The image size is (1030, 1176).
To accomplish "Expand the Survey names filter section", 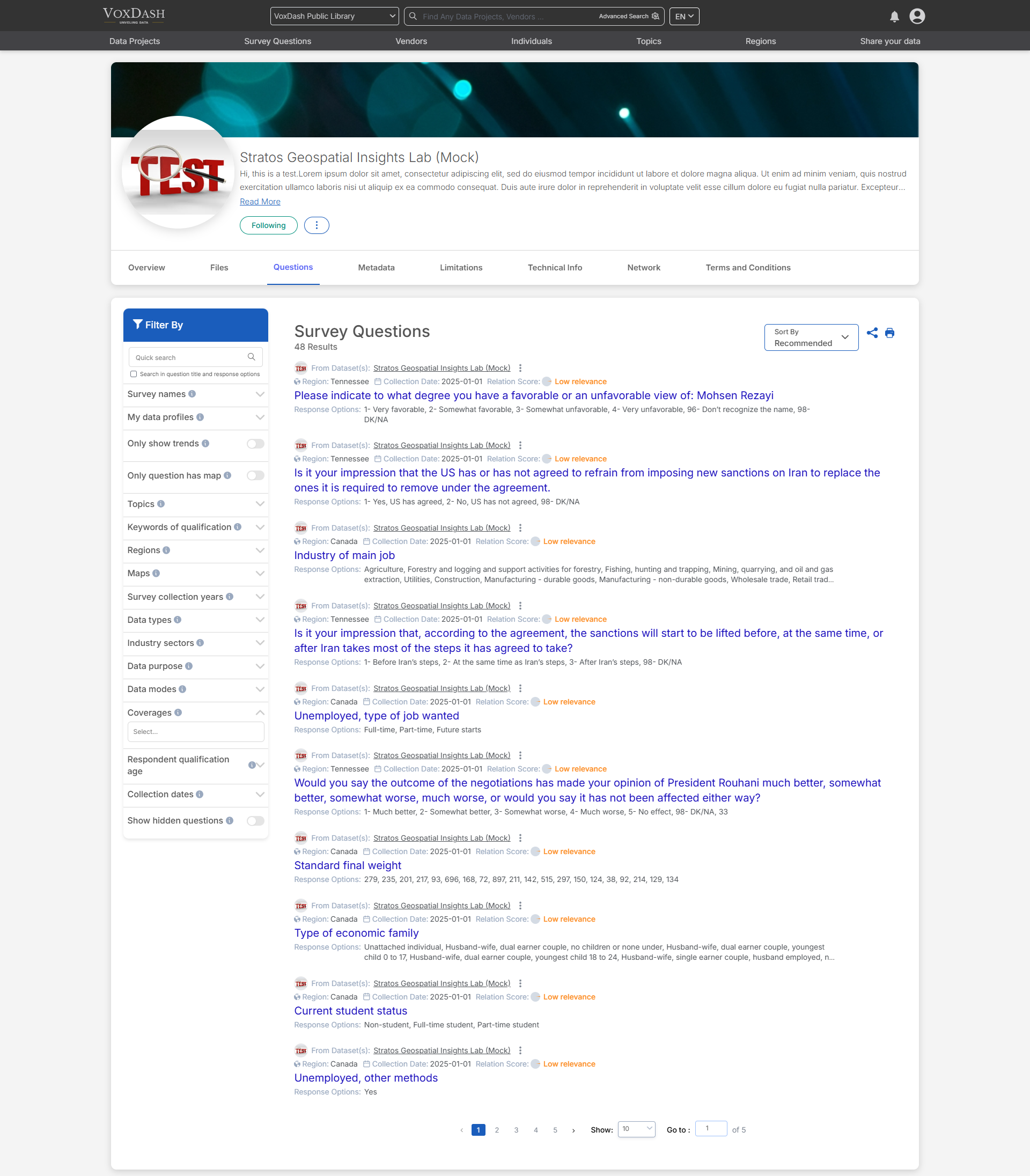I will tap(259, 395).
